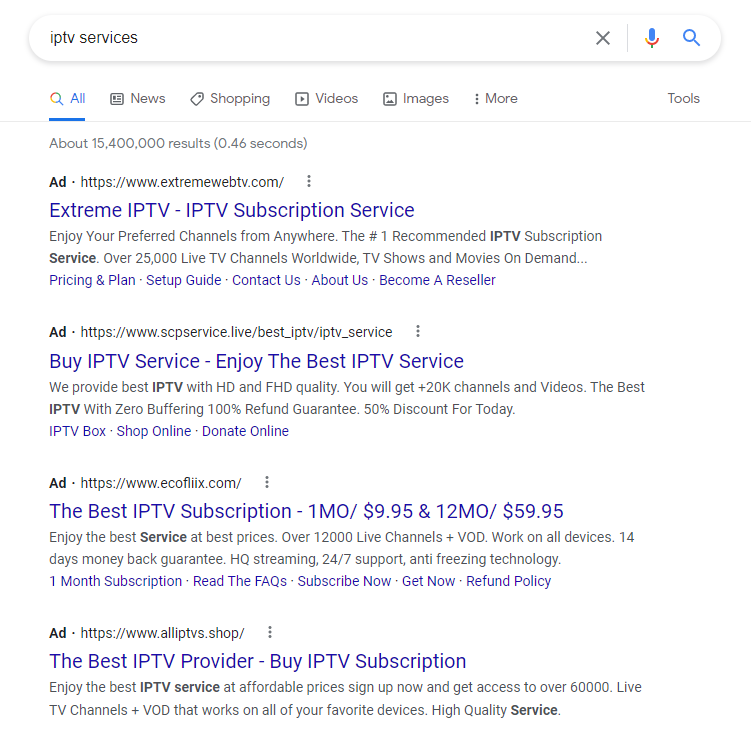The height and width of the screenshot is (741, 751).
Task: Open the Tools filter options
Action: (683, 99)
